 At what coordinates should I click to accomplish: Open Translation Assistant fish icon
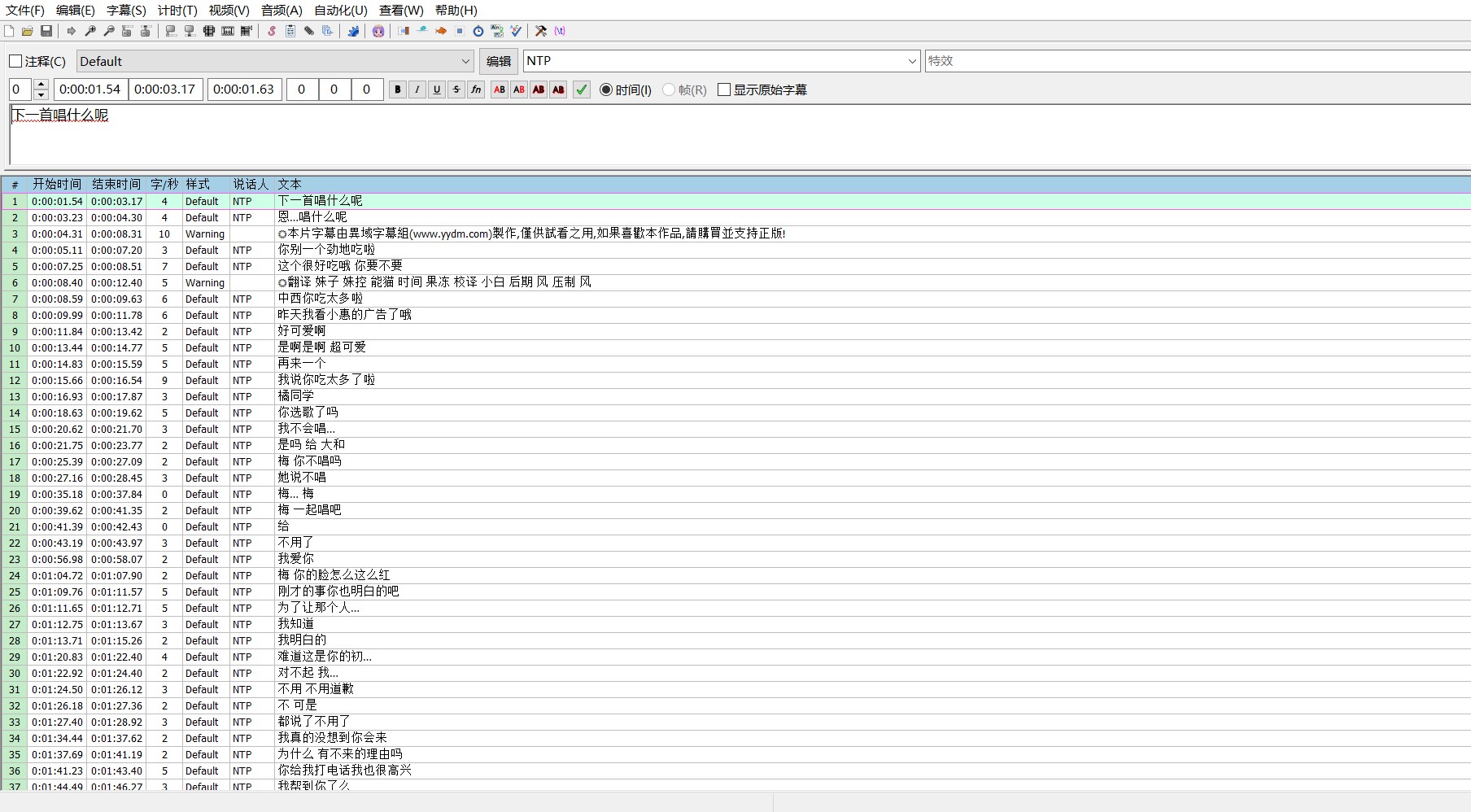[x=441, y=31]
